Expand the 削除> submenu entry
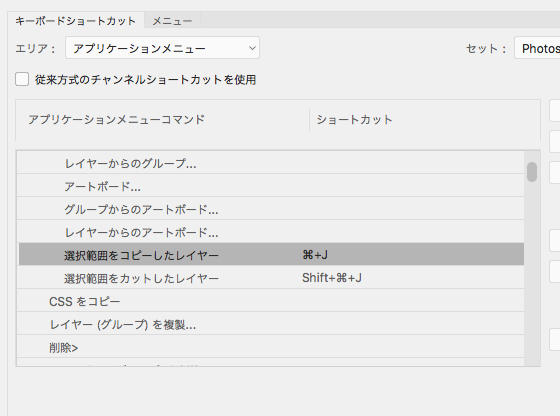560x416 pixels. pos(270,347)
